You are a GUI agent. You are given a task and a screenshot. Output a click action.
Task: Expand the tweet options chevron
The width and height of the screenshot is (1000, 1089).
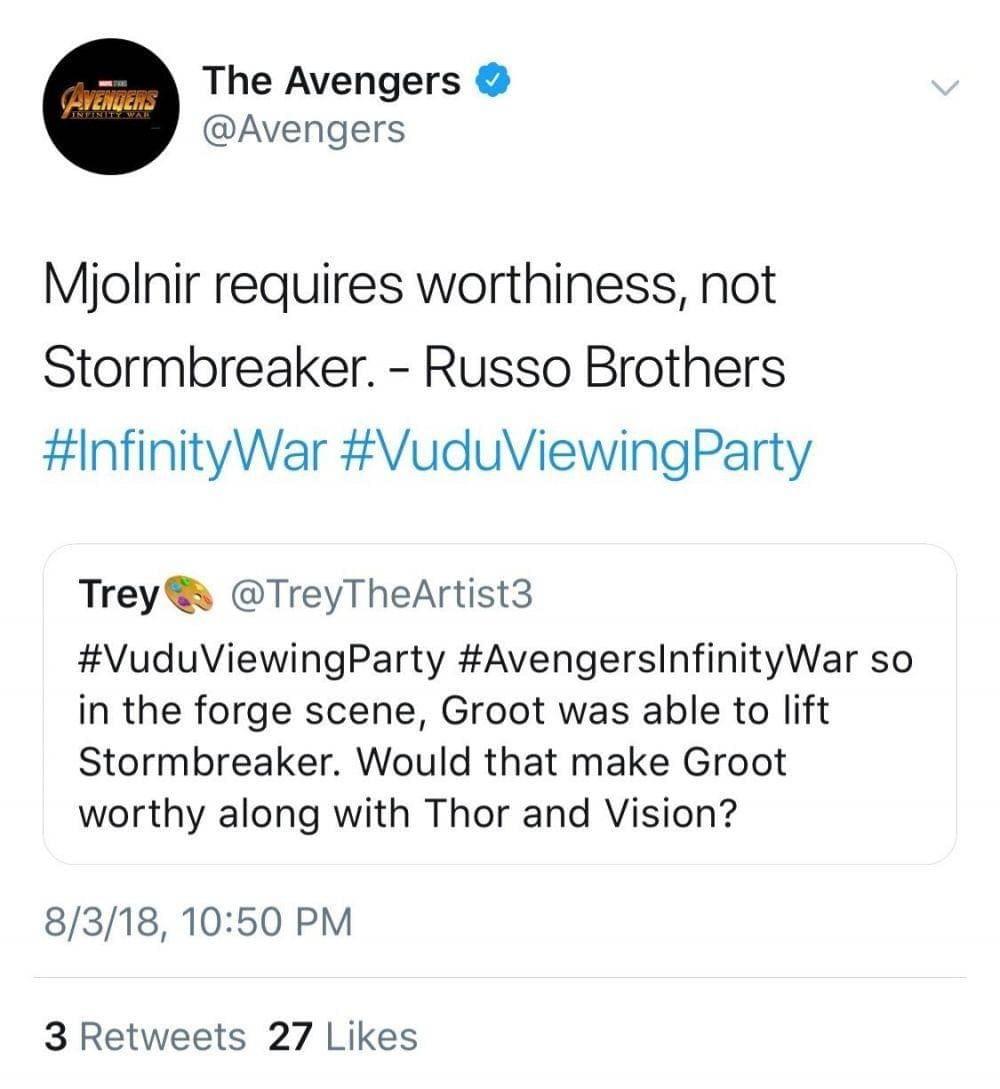tap(943, 88)
